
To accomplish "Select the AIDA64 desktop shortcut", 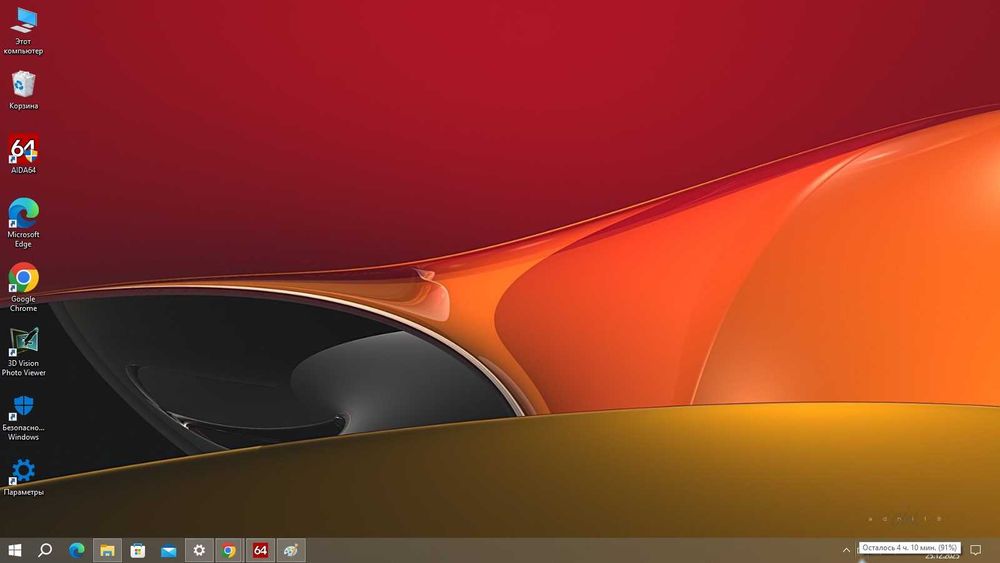I will [x=24, y=154].
